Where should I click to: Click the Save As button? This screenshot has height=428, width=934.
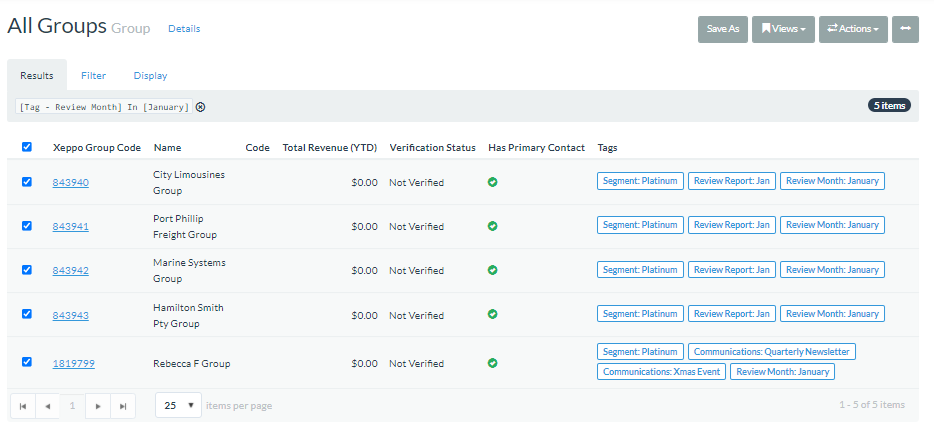722,29
